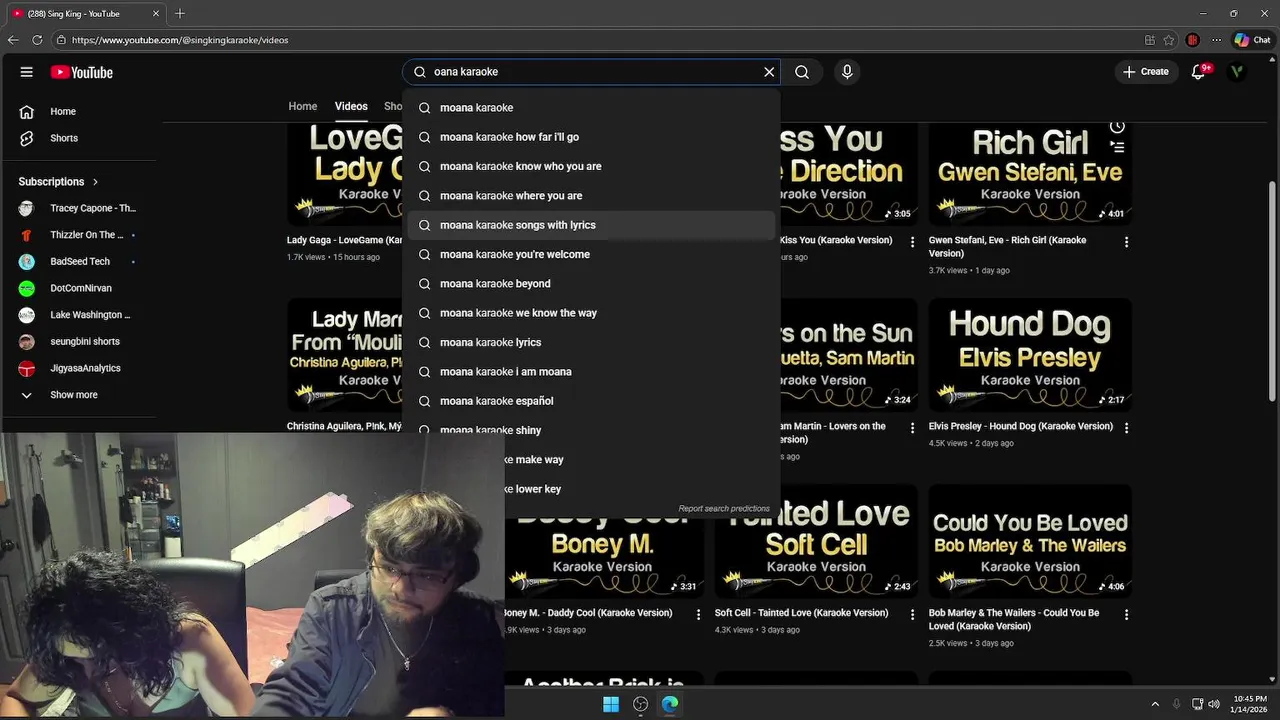Open the notifications bell
The image size is (1280, 720).
[1199, 72]
